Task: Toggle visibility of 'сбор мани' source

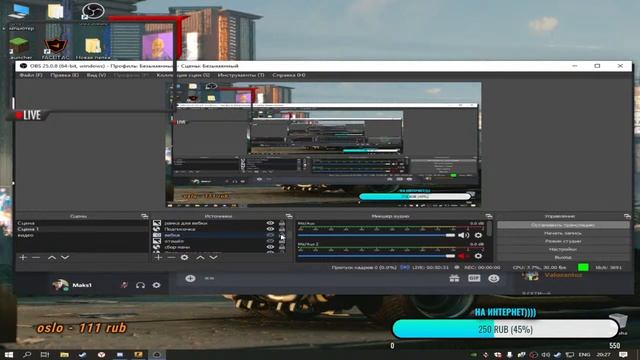Action: click(270, 247)
